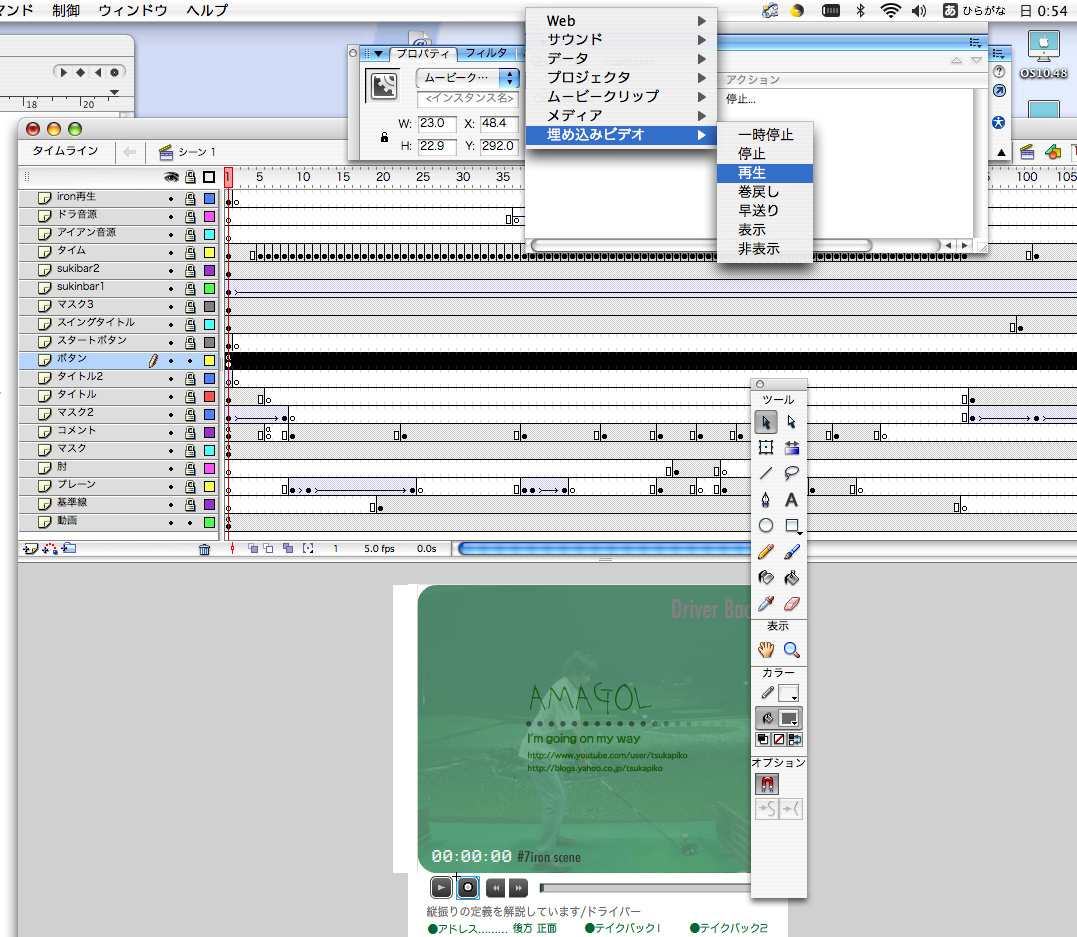
Task: Choose the Pencil tool
Action: [x=766, y=552]
